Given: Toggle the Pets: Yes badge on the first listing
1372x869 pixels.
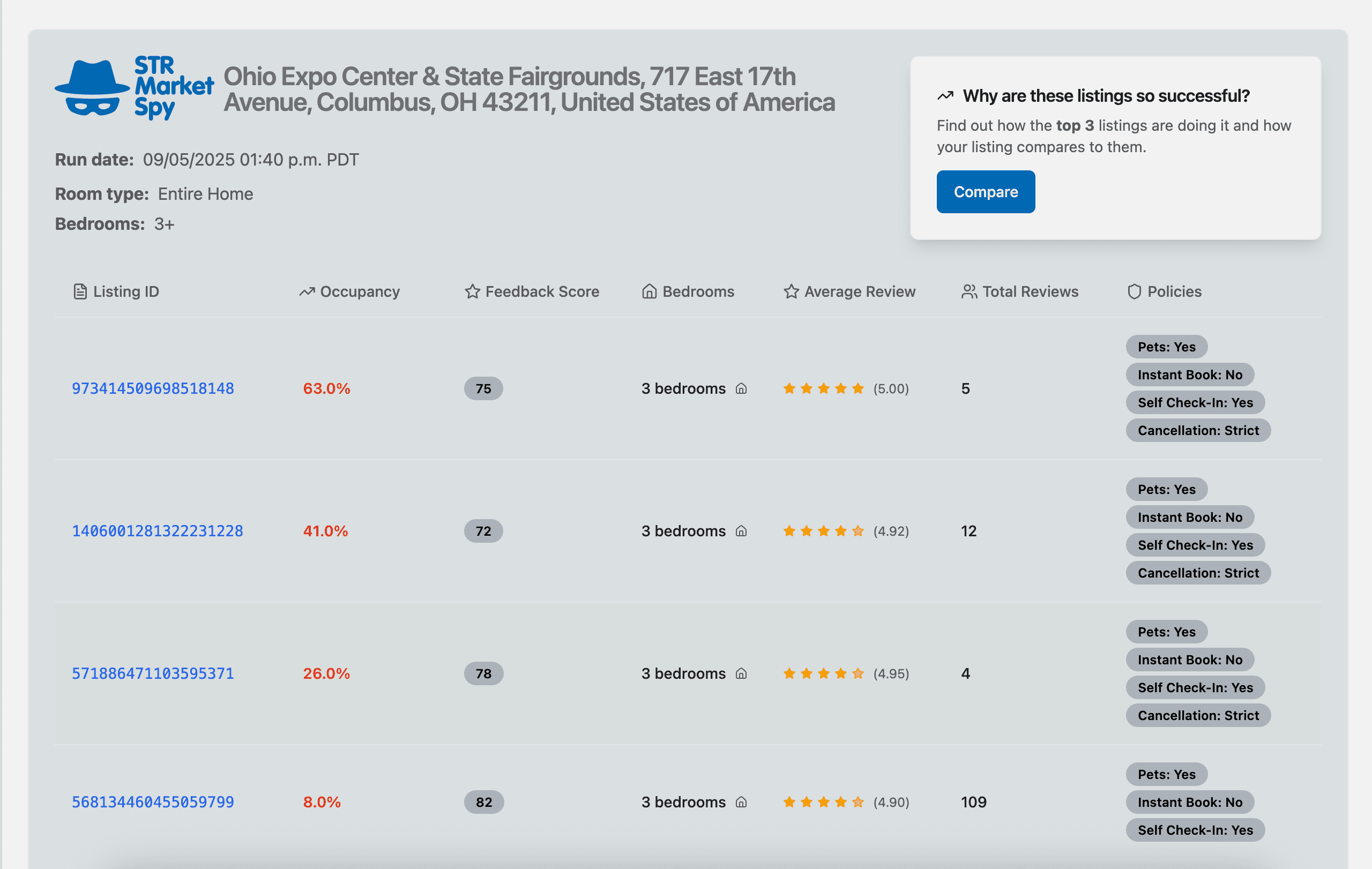Looking at the screenshot, I should pos(1166,346).
